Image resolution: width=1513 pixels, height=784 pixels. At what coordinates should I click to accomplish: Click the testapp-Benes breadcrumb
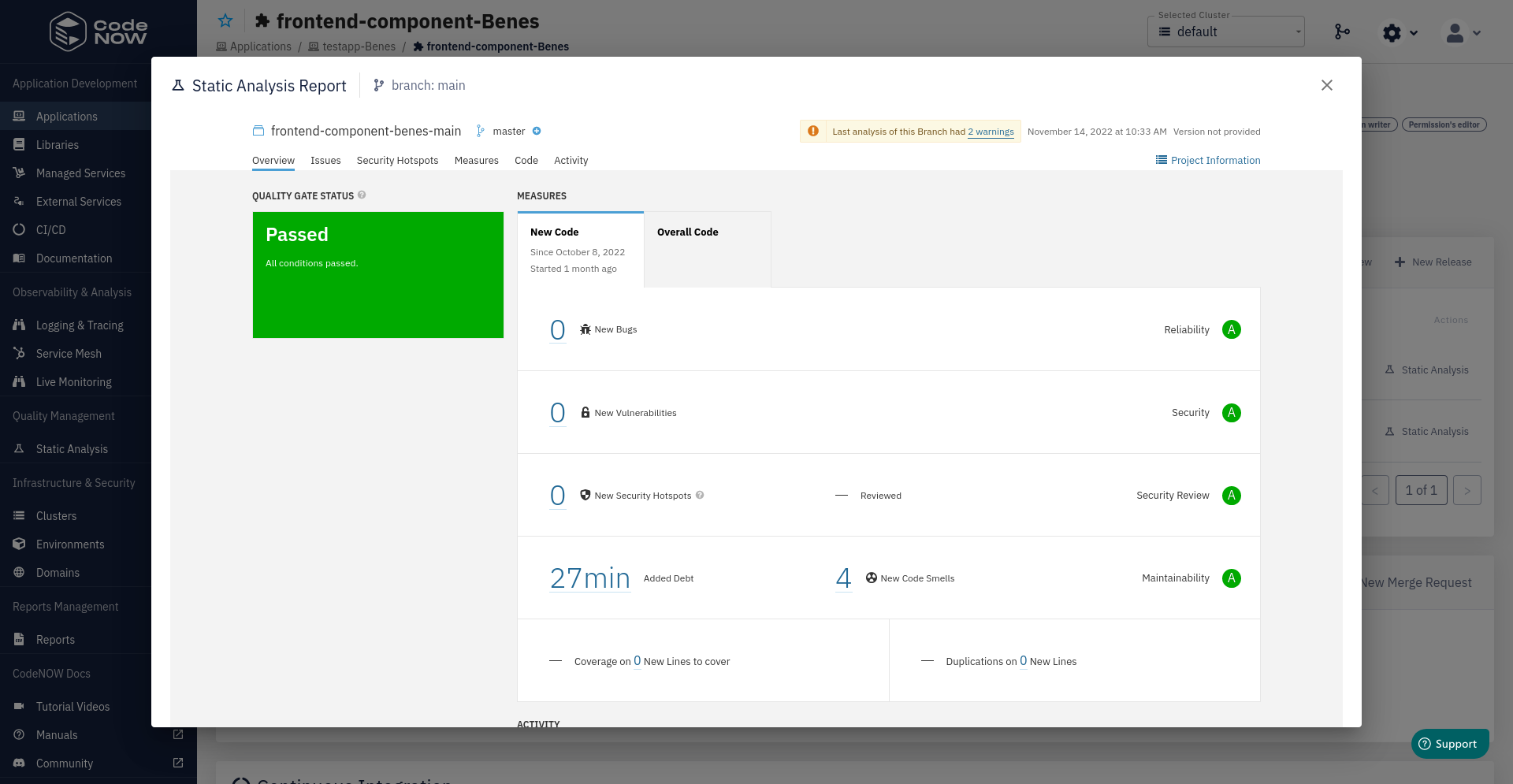pos(352,46)
